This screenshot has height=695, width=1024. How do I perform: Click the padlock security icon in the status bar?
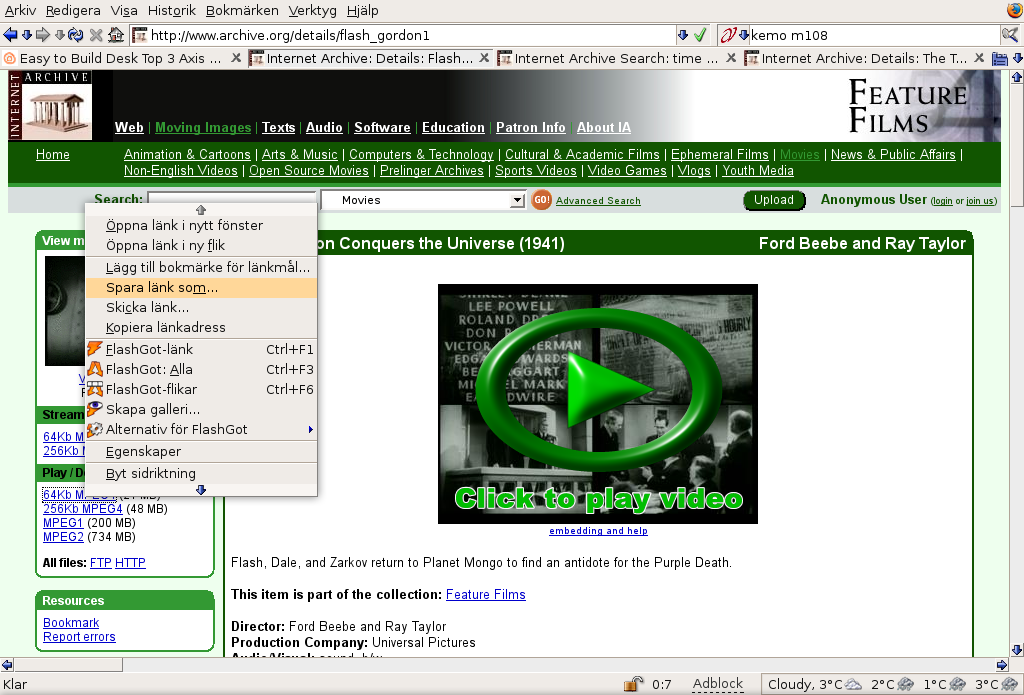(x=633, y=683)
